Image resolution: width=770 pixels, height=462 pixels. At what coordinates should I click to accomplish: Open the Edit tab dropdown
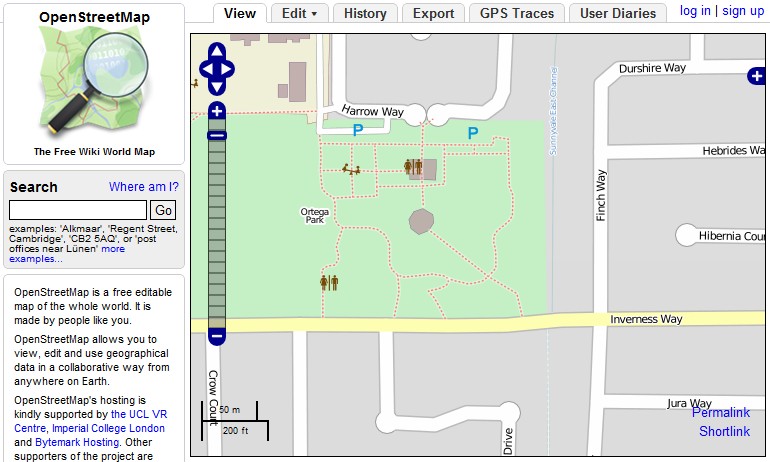click(299, 13)
